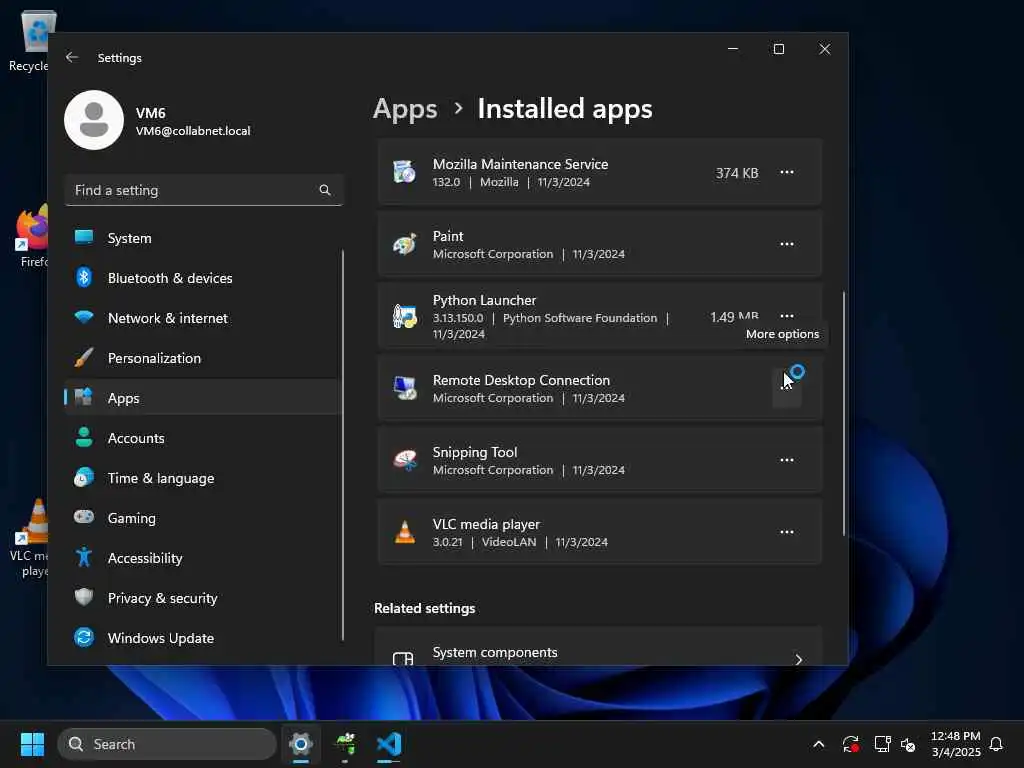
Task: Open more options for Mozilla Maintenance Service
Action: [x=787, y=172]
